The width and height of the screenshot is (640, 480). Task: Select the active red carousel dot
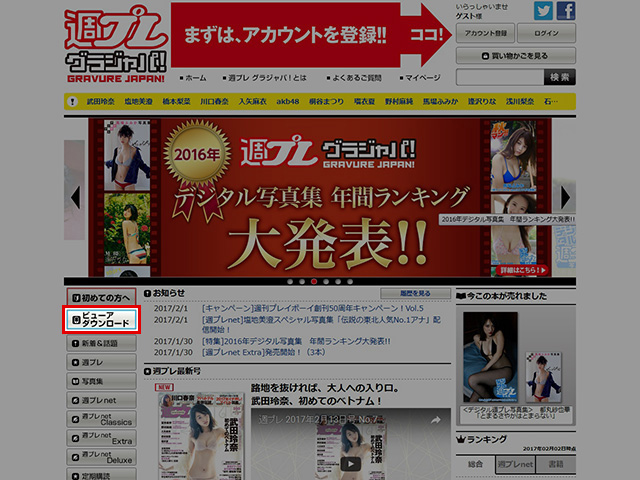(x=314, y=282)
